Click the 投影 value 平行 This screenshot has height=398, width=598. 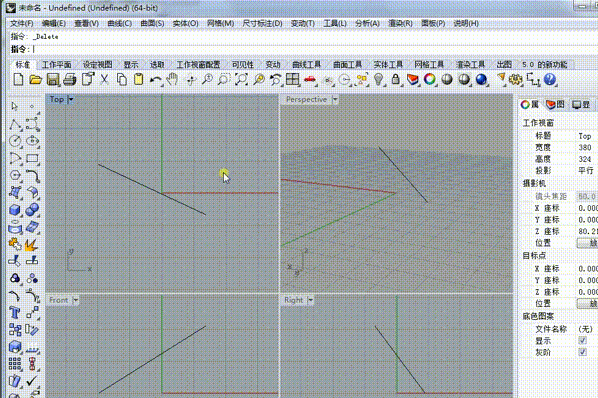585,170
